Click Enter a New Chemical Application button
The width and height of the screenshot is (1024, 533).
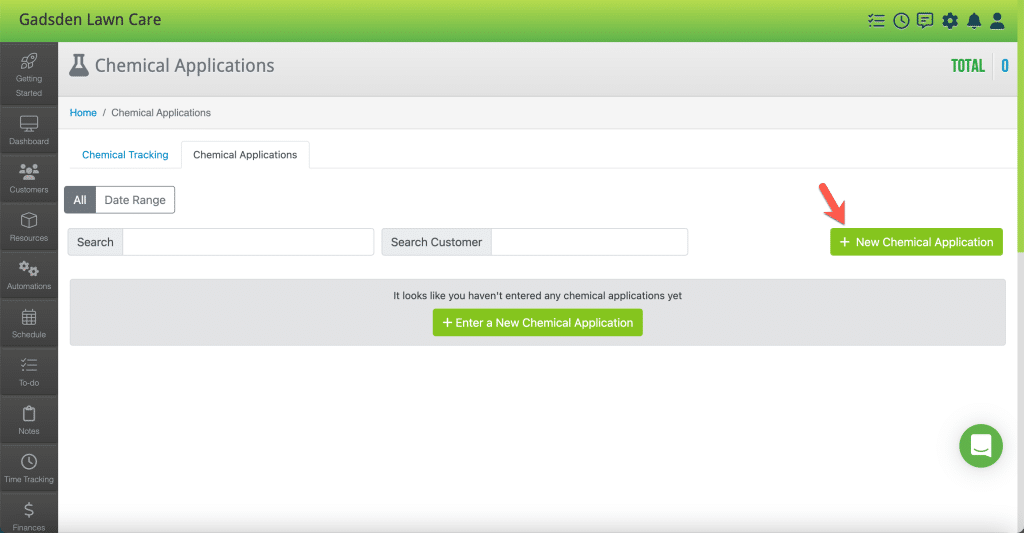pyautogui.click(x=537, y=323)
